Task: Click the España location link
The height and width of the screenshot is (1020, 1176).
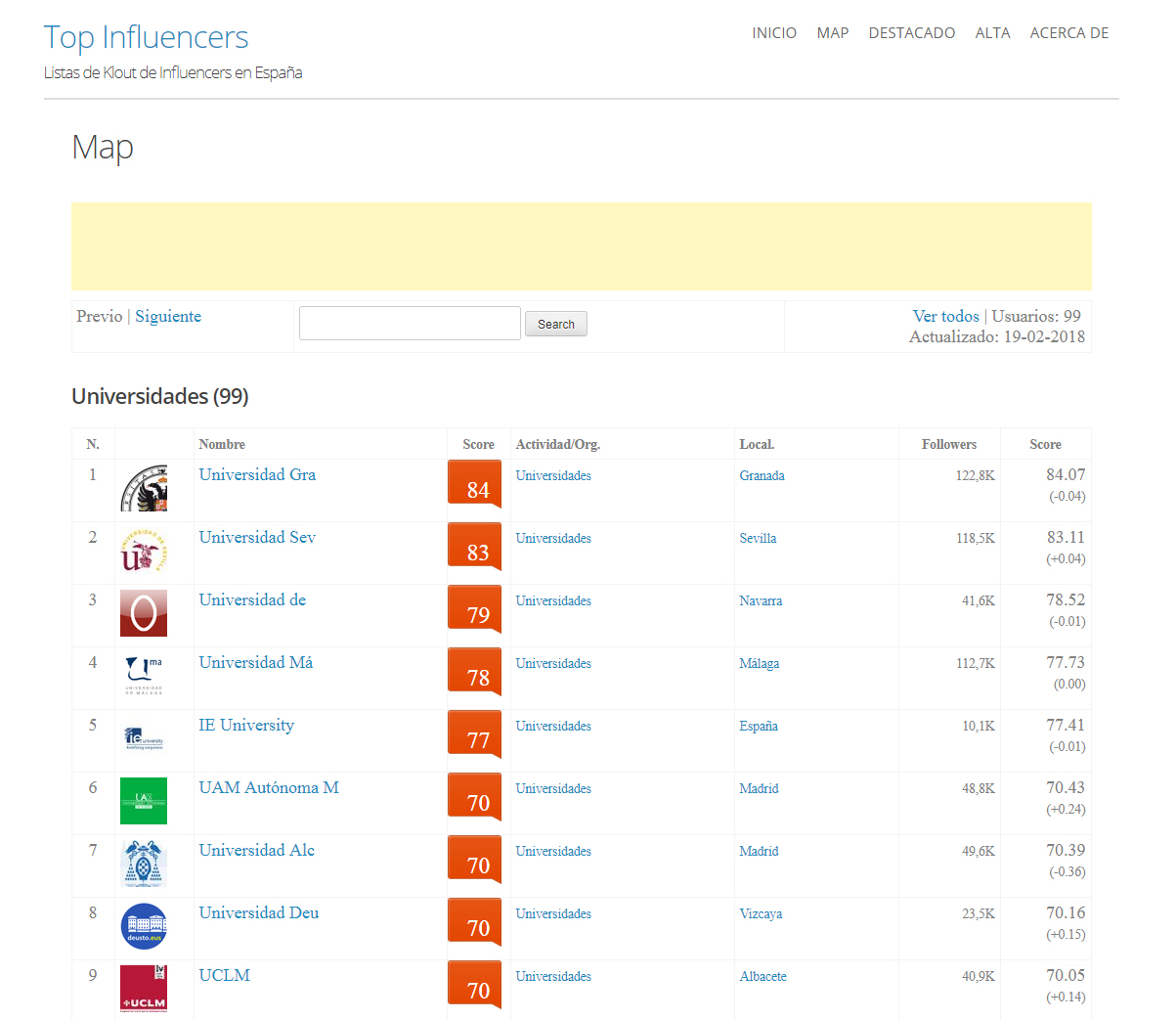Action: click(759, 726)
